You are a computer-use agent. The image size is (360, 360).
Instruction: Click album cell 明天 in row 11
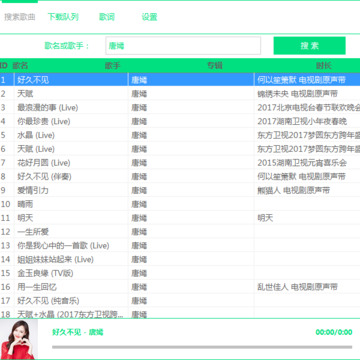click(265, 218)
